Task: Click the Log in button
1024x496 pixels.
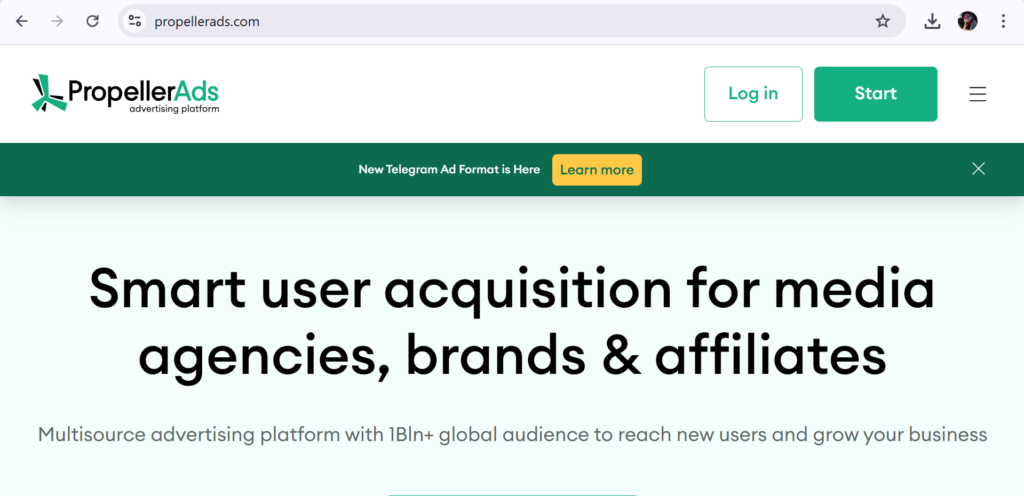Action: coord(753,94)
